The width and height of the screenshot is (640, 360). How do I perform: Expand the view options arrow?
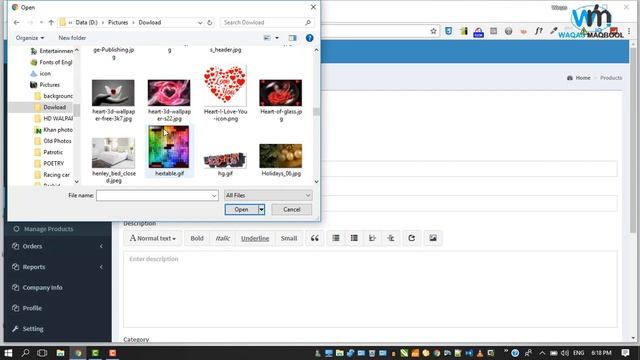(x=277, y=38)
